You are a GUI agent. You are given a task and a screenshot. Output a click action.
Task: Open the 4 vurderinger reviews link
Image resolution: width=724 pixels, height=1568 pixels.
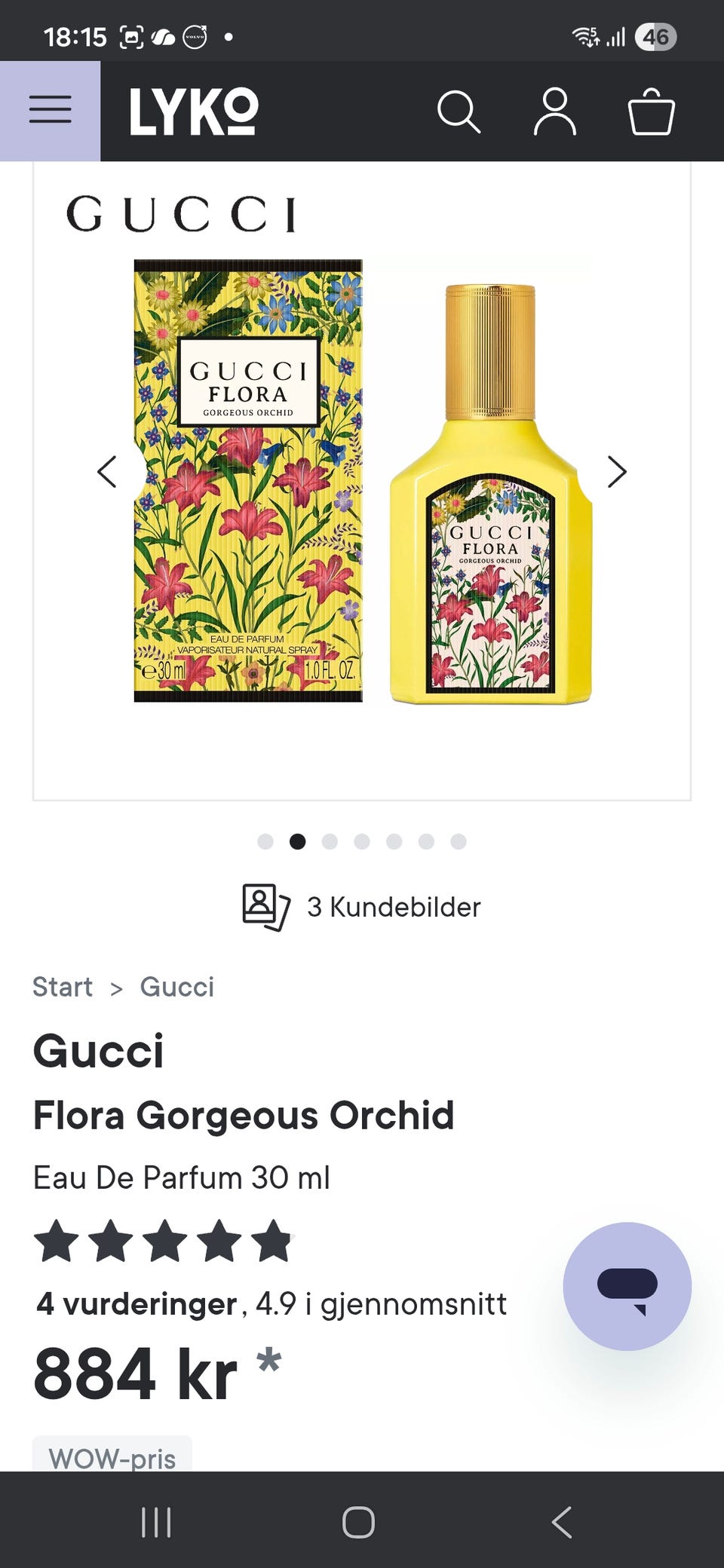pos(137,1303)
